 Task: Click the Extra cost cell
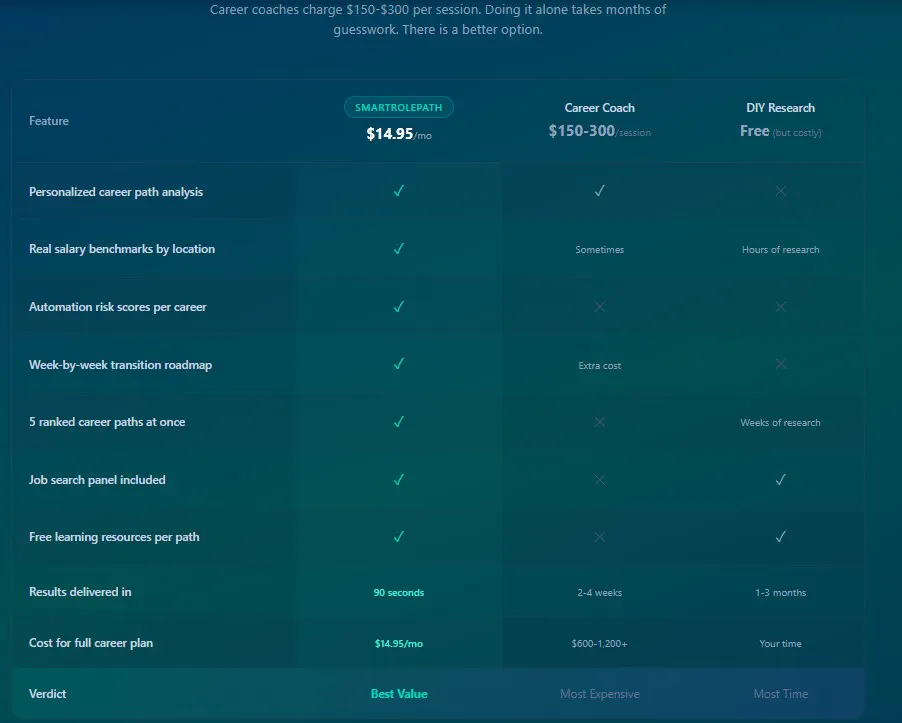click(x=599, y=365)
